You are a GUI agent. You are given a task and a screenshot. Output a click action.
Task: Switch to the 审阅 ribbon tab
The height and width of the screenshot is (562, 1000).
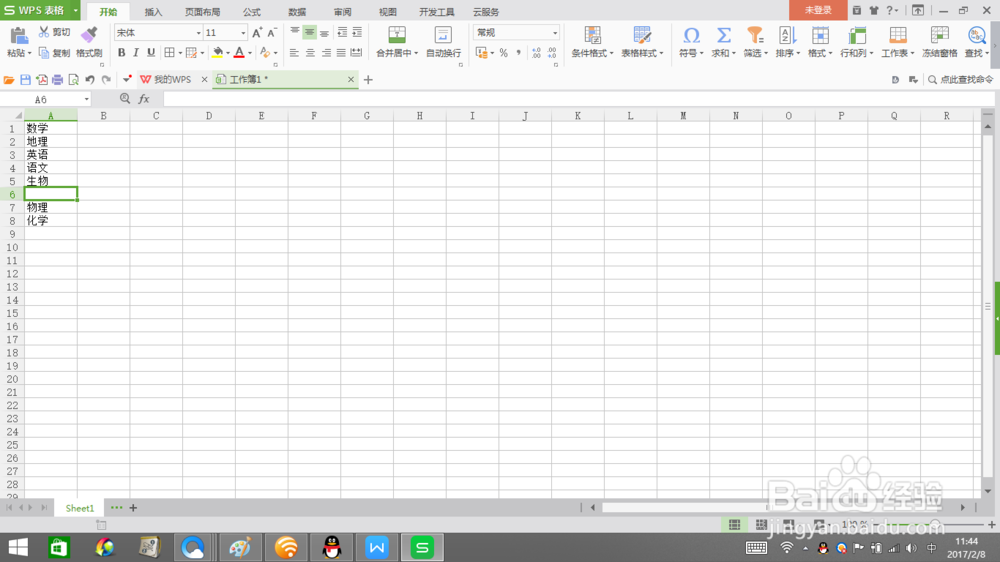(x=342, y=11)
